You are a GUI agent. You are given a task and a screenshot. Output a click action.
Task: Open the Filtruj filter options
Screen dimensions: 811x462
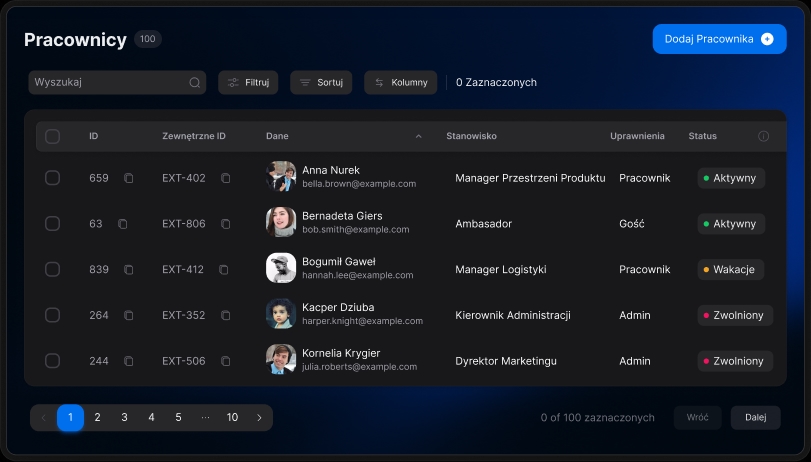248,83
